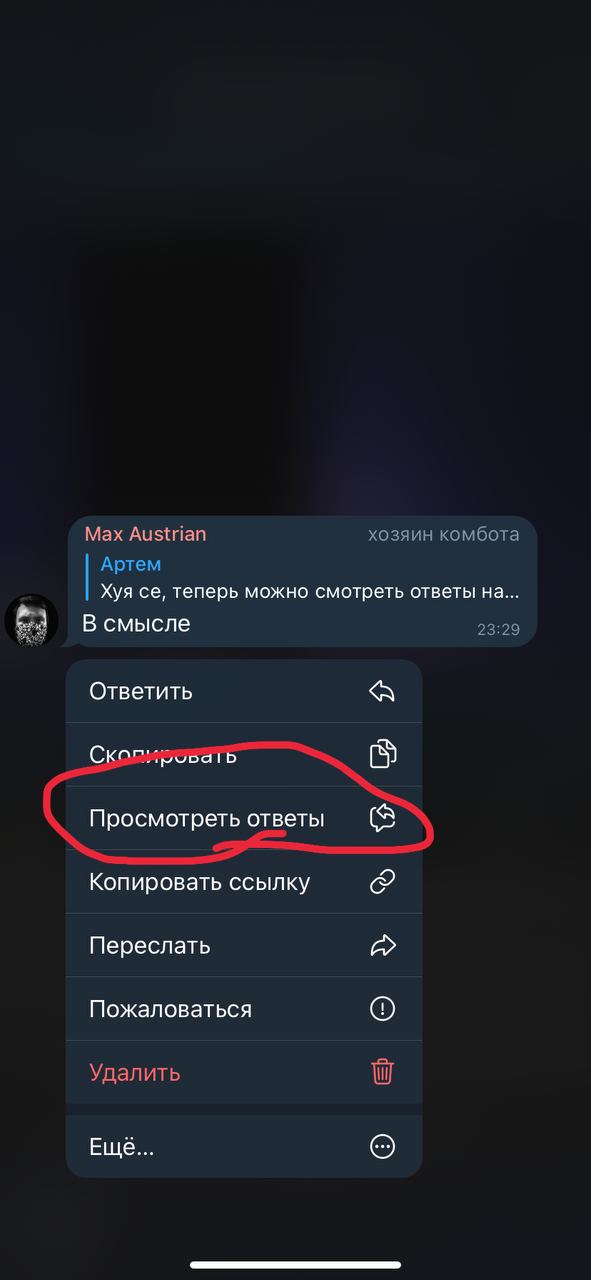
Task: Expand more options via Ещё…
Action: (x=244, y=1146)
